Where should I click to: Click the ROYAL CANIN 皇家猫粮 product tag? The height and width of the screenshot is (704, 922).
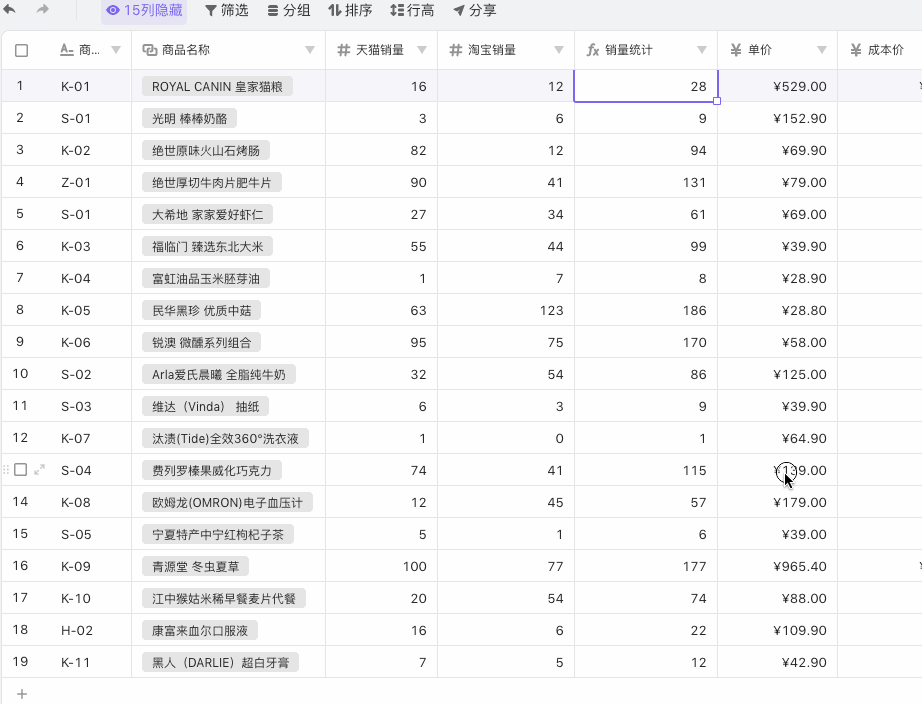(217, 87)
